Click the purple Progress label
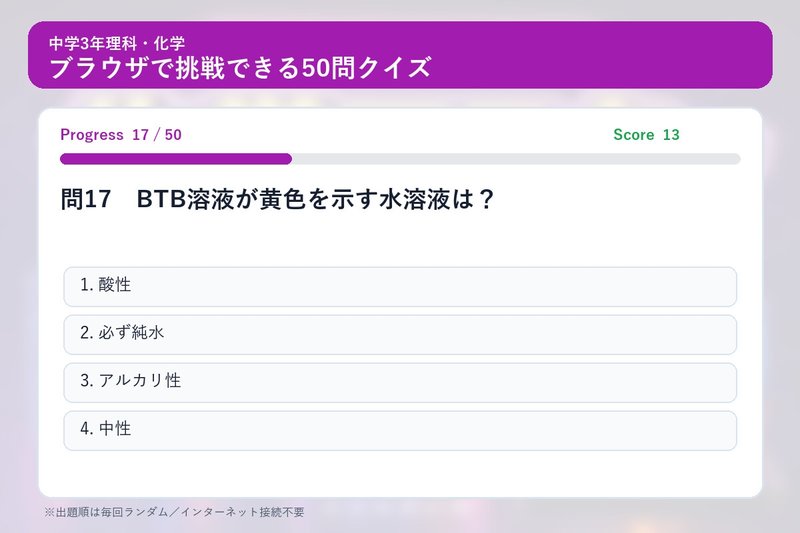The width and height of the screenshot is (800, 533). pyautogui.click(x=92, y=135)
